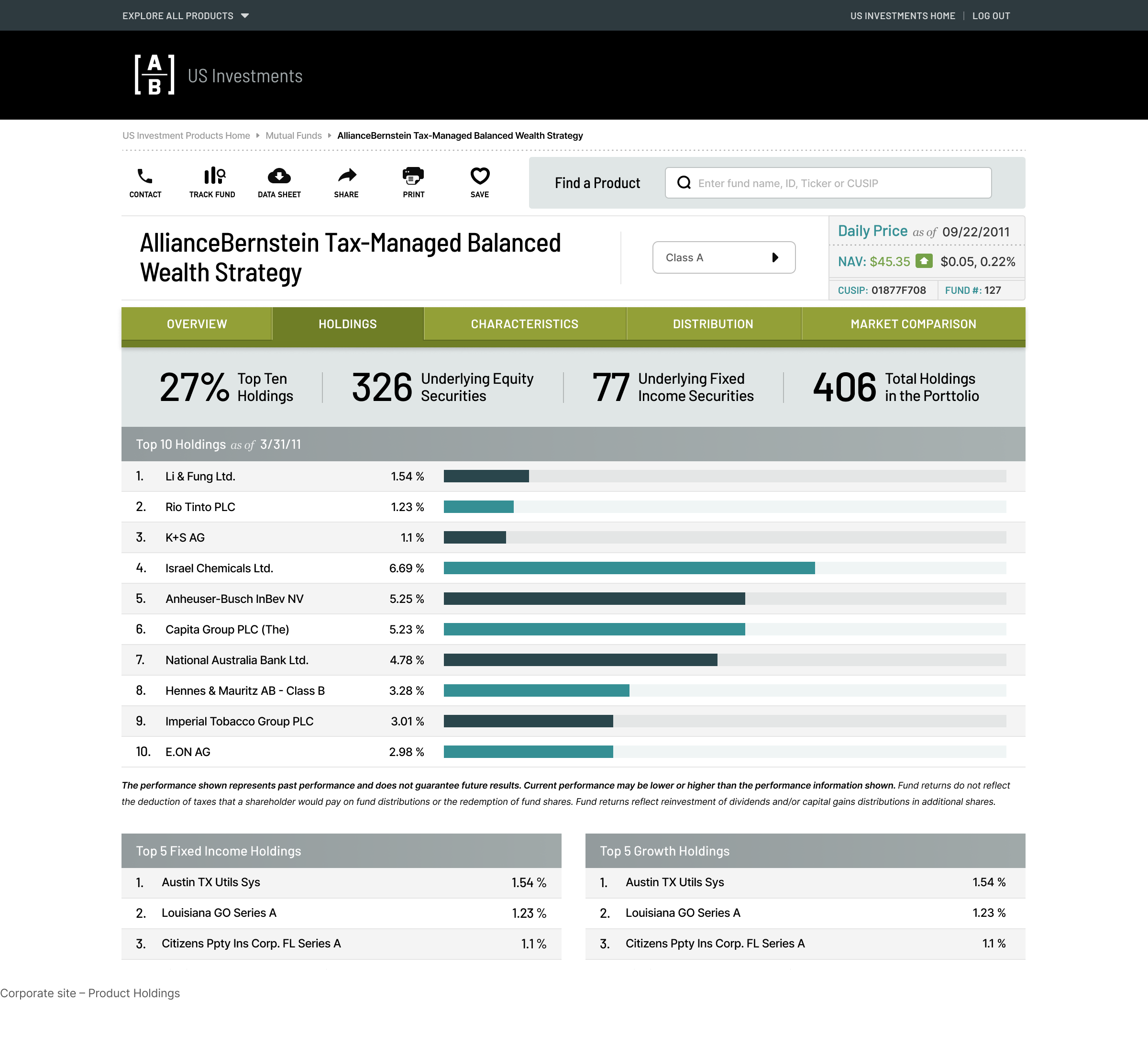Click Imperial Tobacco Group PLC holding name

(x=239, y=721)
